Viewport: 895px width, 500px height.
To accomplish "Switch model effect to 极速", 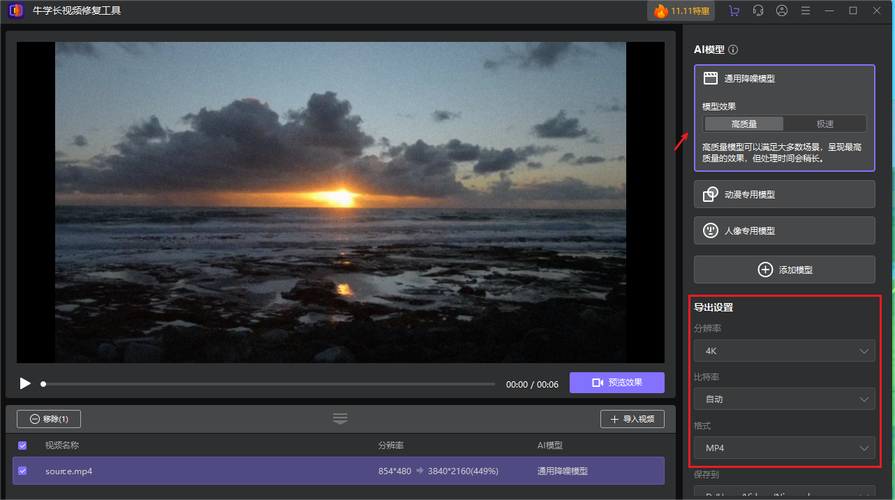I will coord(825,124).
